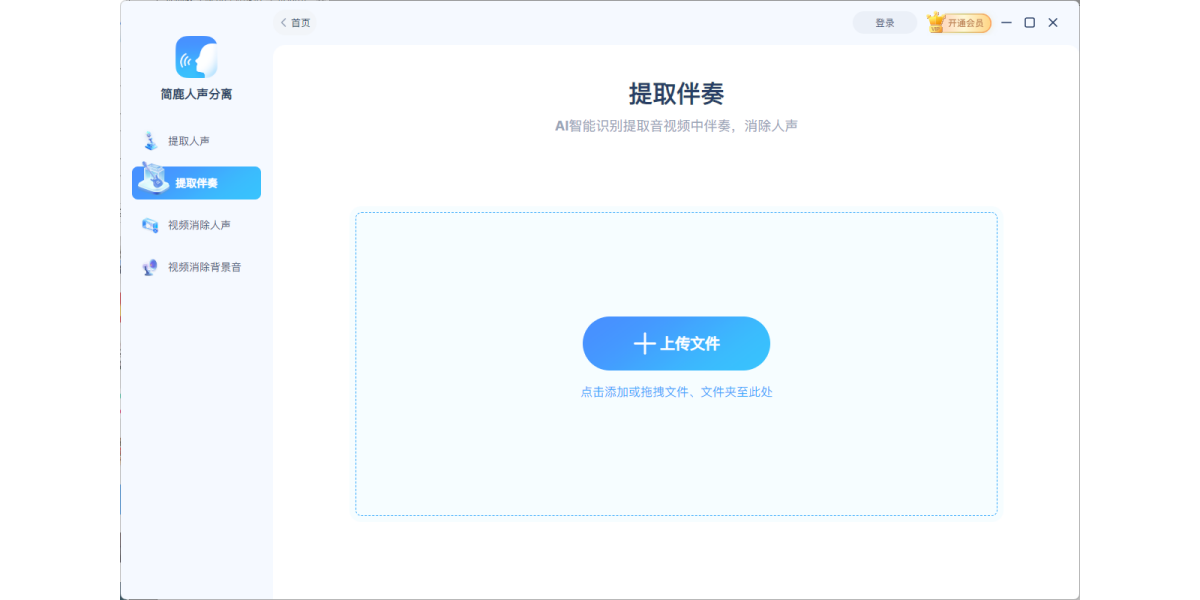Click the 视频消除背景音 sidebar icon
1200x600 pixels.
click(150, 267)
